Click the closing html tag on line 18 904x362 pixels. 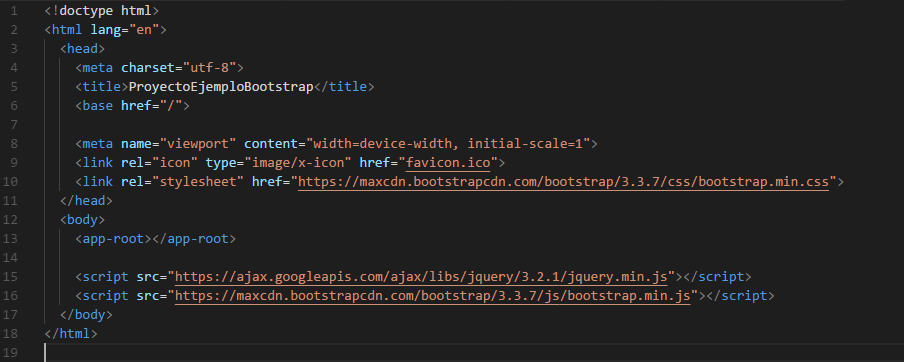[71, 334]
